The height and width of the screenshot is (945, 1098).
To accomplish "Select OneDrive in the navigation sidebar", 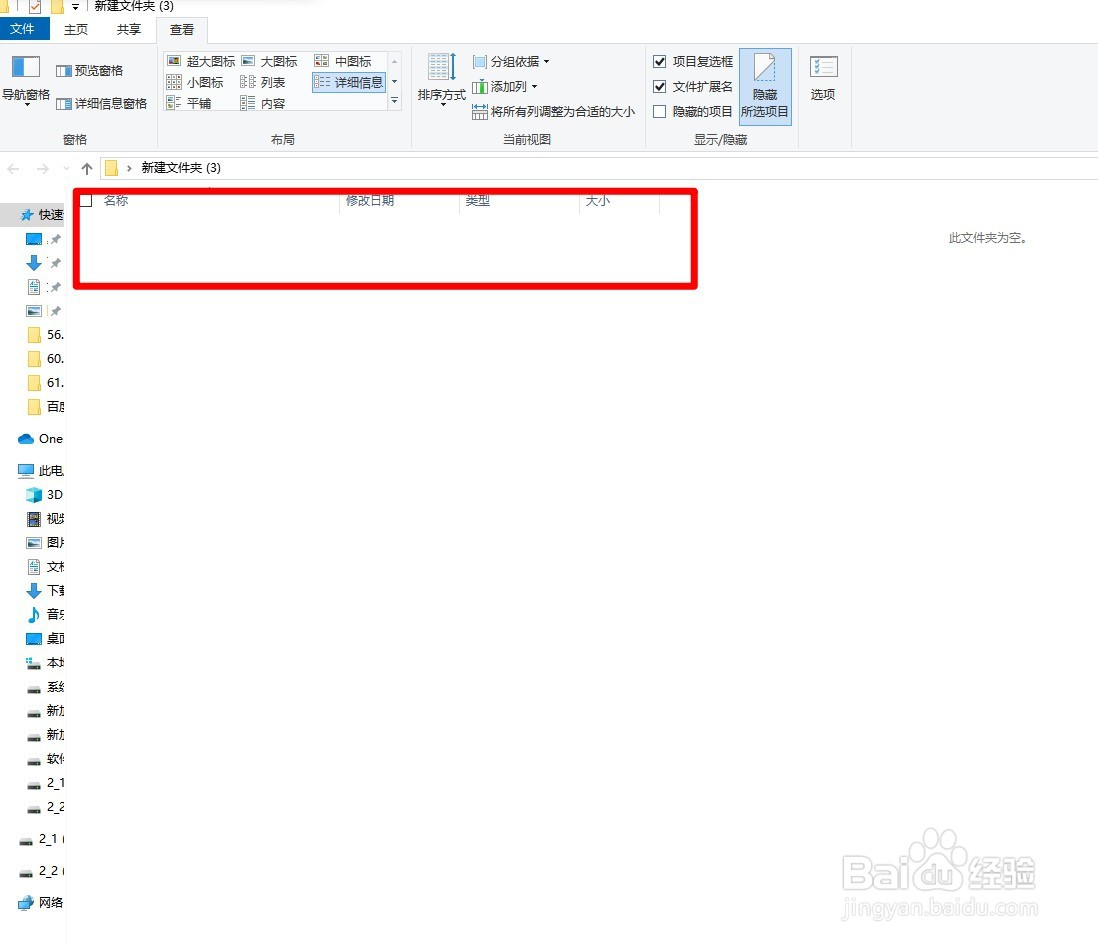I will pos(40,438).
